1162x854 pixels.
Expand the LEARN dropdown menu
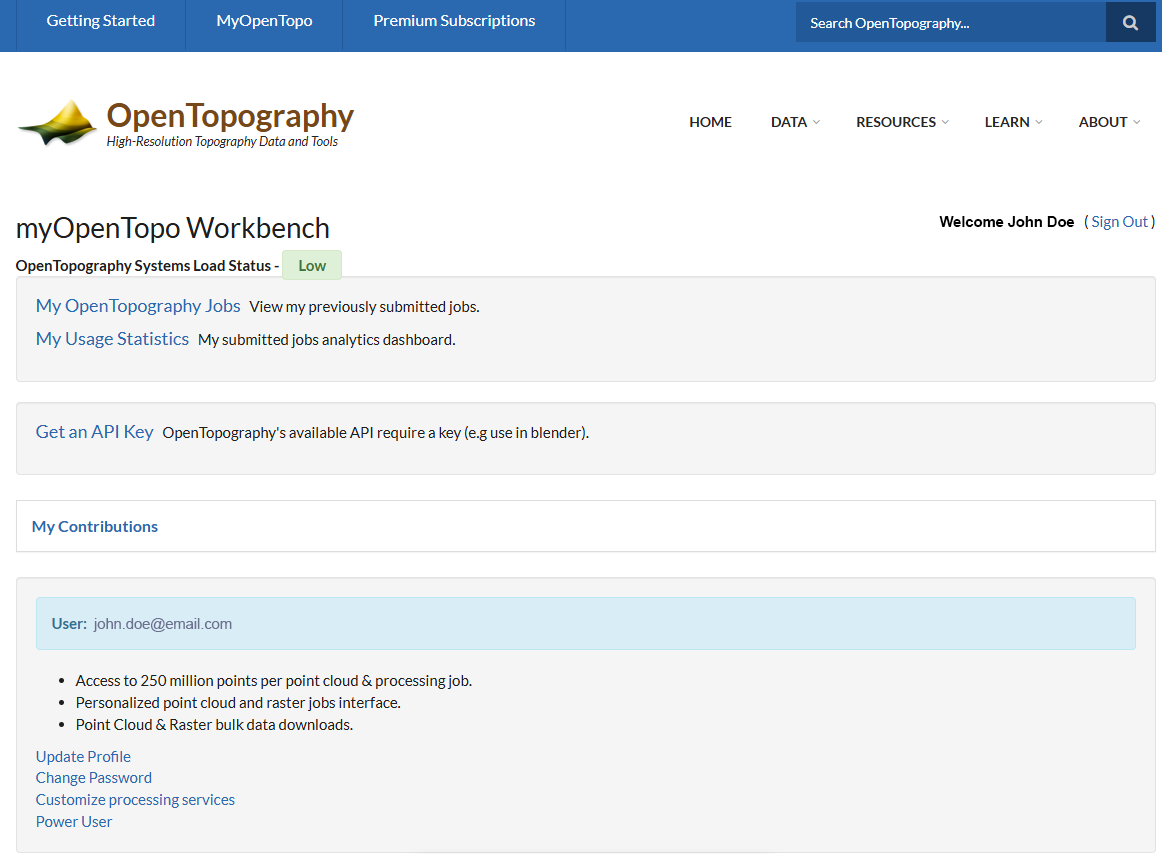click(x=1013, y=122)
